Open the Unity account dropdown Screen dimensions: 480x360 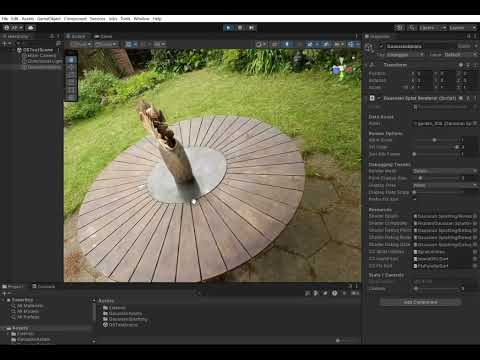pyautogui.click(x=13, y=28)
